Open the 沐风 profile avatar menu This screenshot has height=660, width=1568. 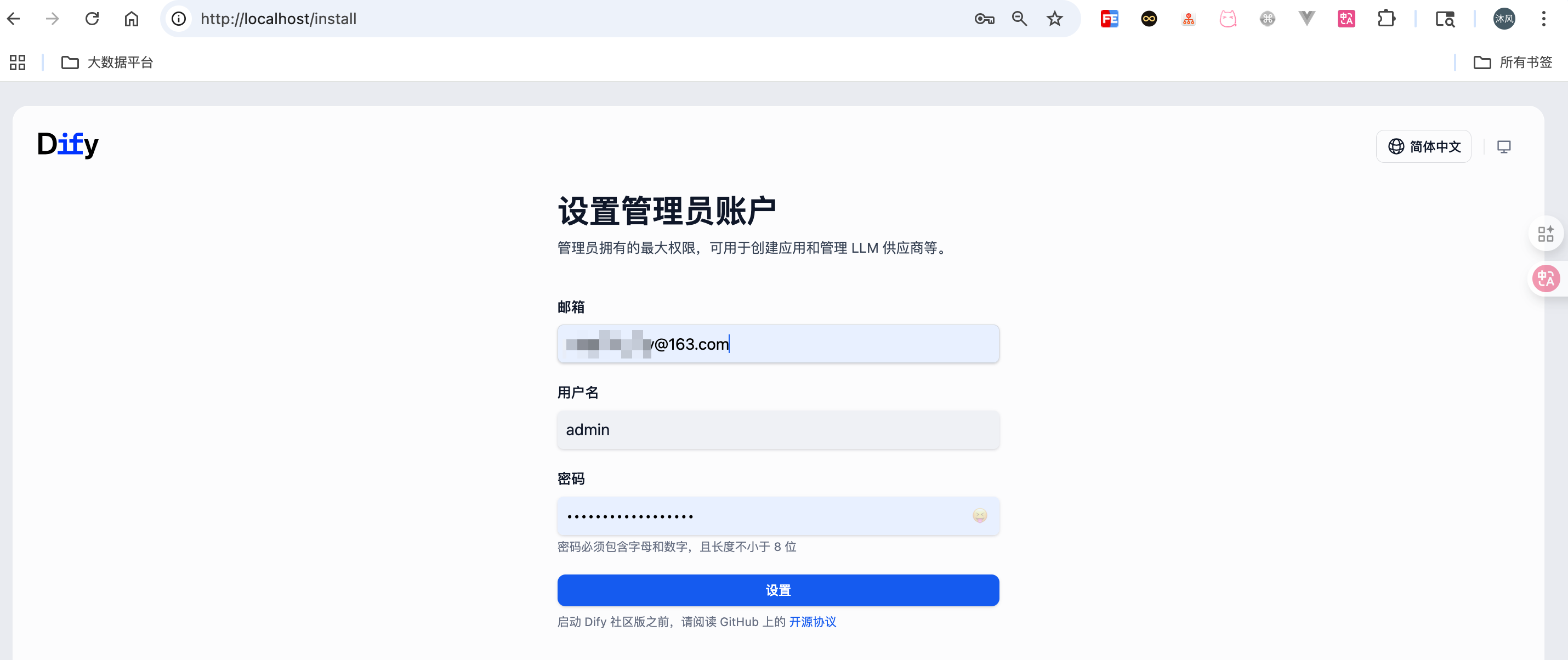click(1503, 19)
